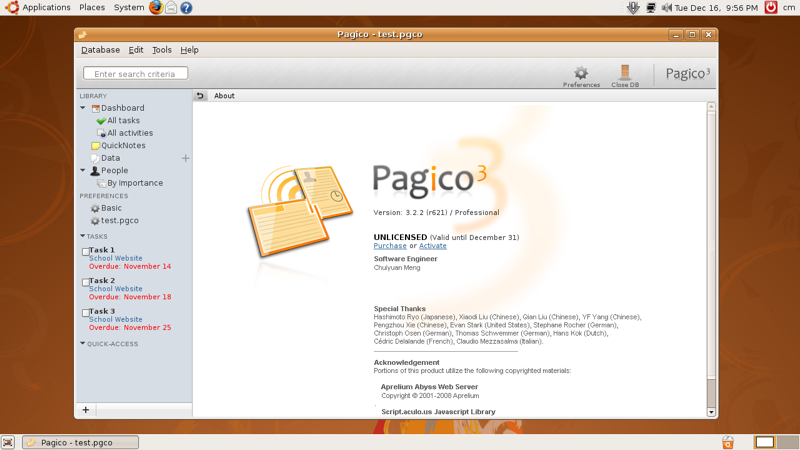Switch to the first workspace in the switcher
The width and height of the screenshot is (800, 450).
(x=764, y=442)
